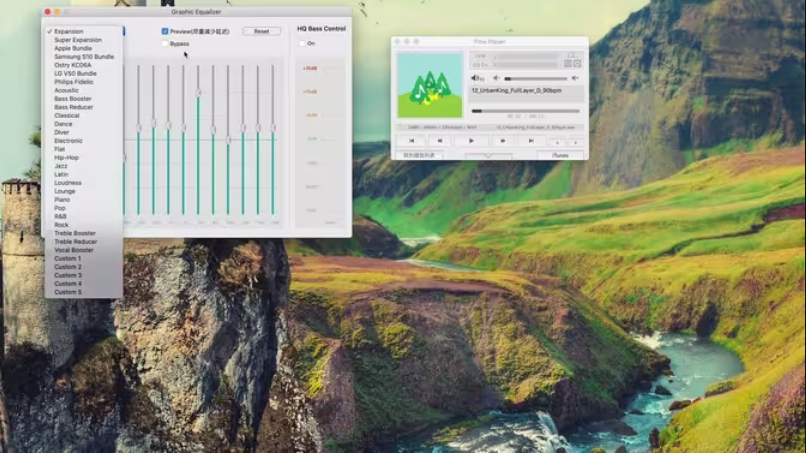Image resolution: width=806 pixels, height=453 pixels.
Task: Select Samsung S10 Bundle preset
Action: [x=84, y=57]
